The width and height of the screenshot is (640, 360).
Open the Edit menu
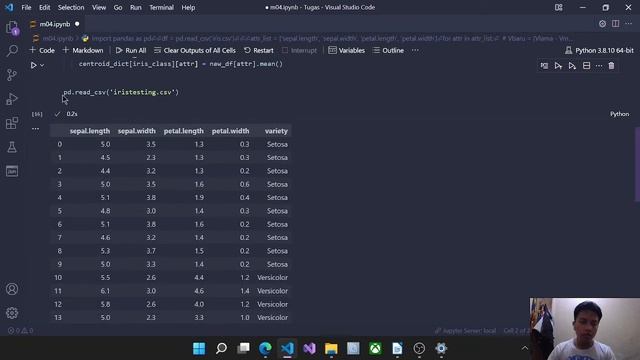(x=44, y=7)
